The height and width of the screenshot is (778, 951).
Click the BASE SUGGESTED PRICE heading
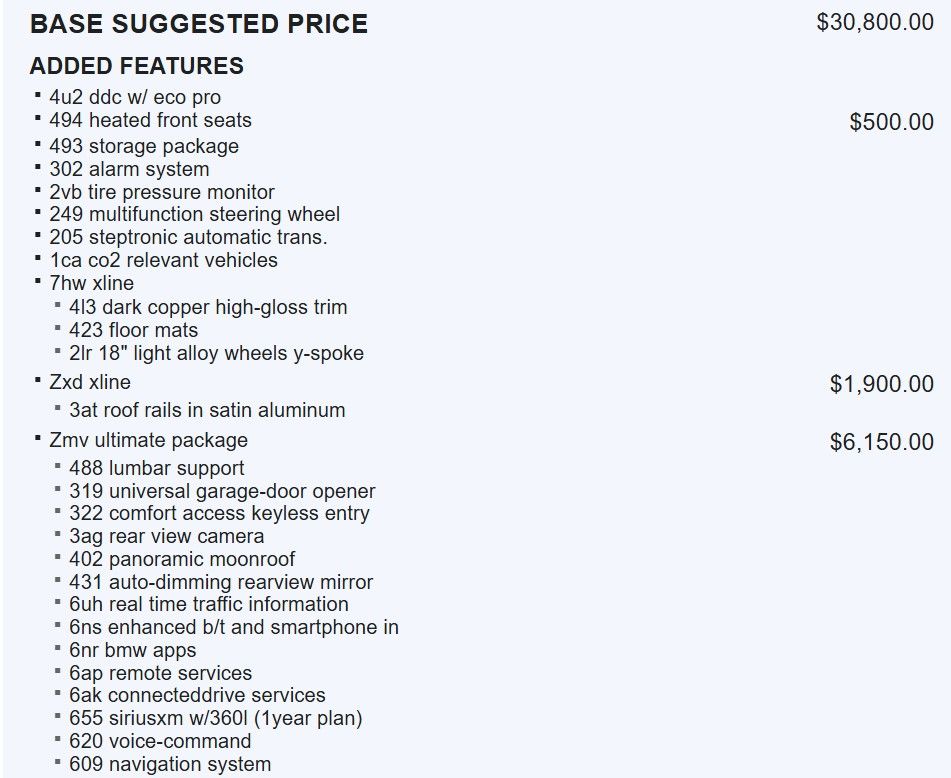coord(199,24)
